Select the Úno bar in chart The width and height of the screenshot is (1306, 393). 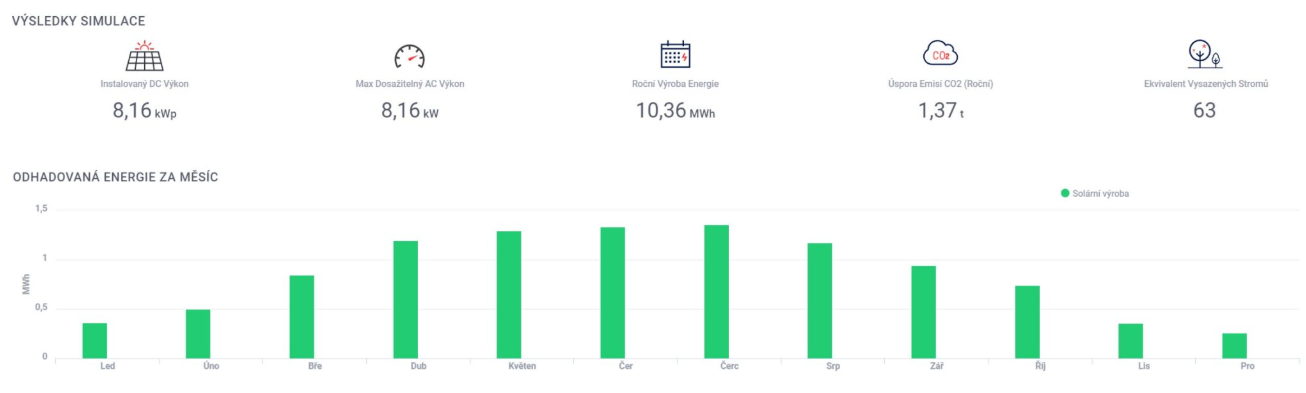coord(198,333)
